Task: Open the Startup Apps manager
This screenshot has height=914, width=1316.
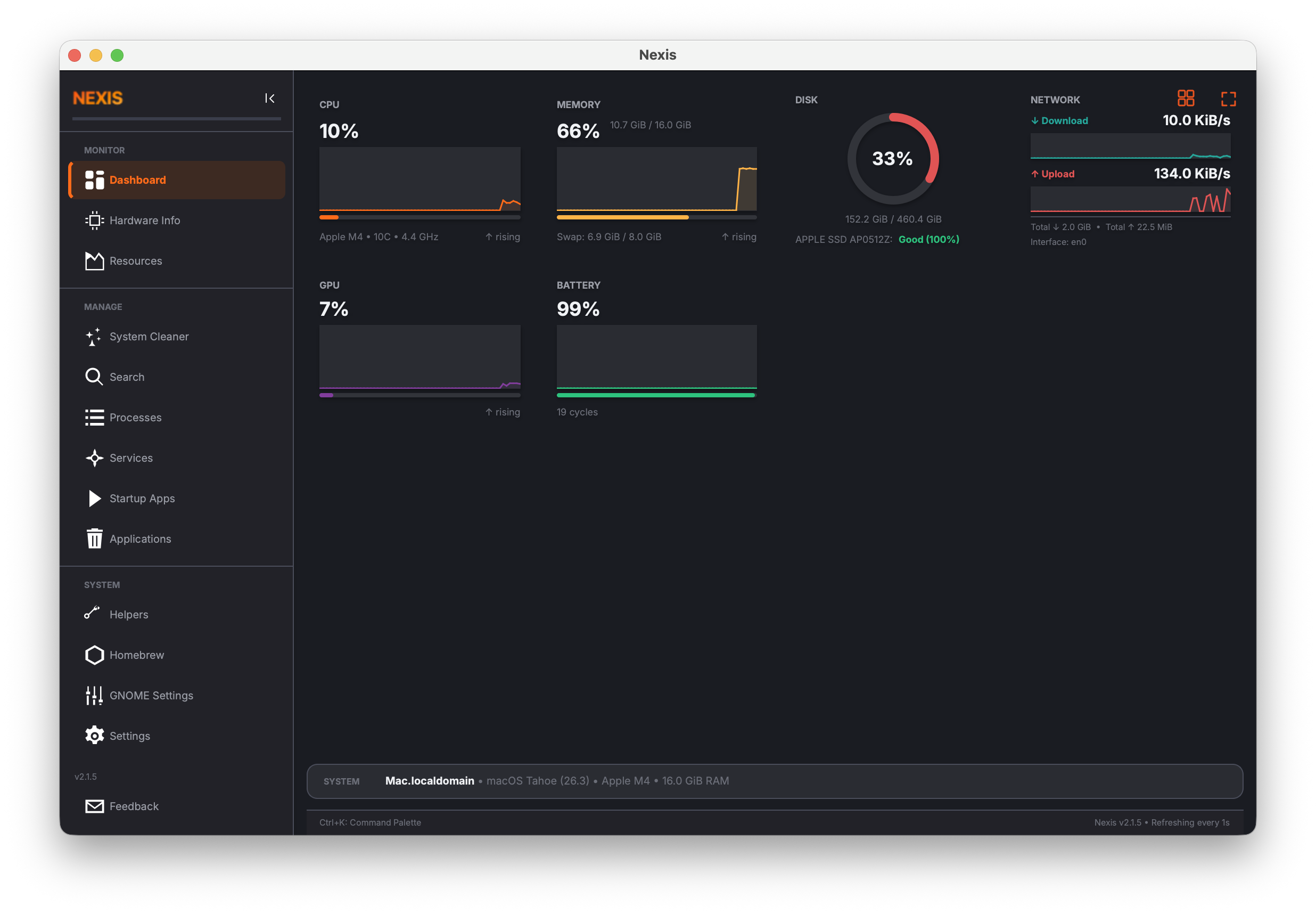Action: 142,498
